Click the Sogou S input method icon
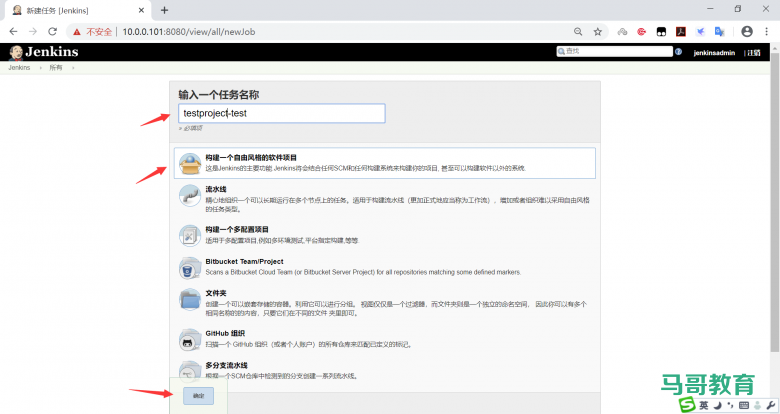 click(x=687, y=405)
